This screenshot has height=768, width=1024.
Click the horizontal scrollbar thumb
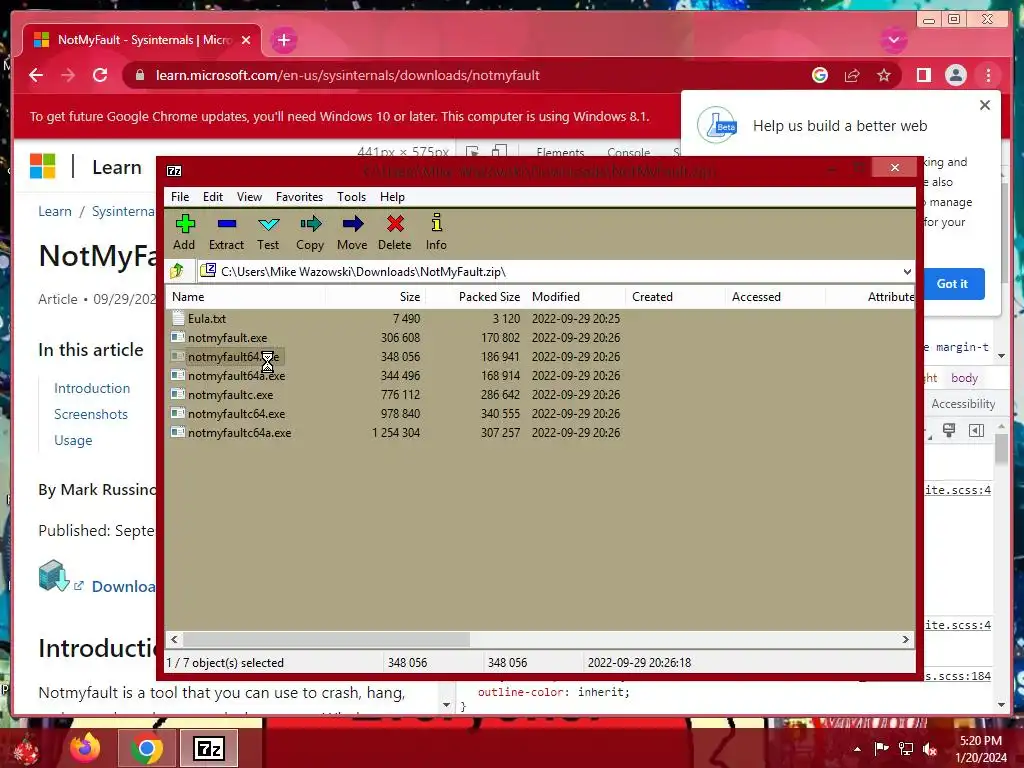326,639
